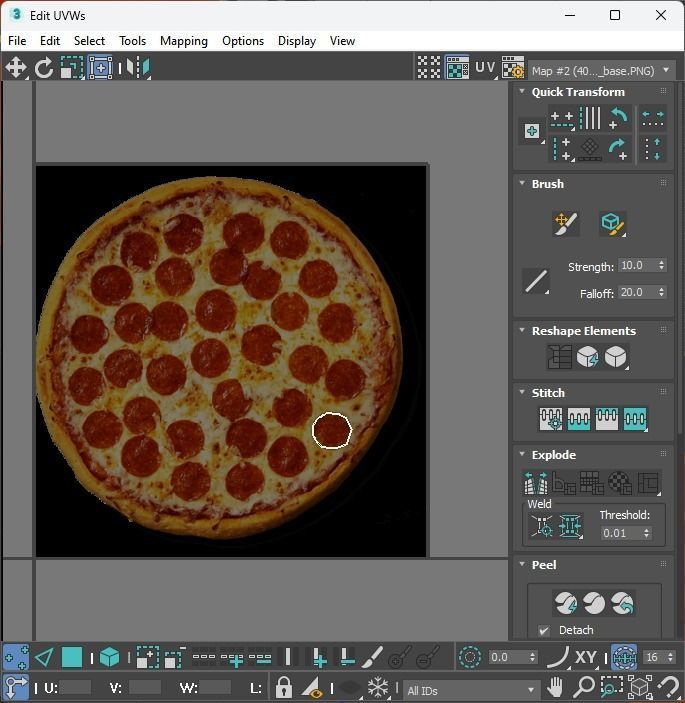Screen dimensions: 685x703
Task: Click Straighten Selection in Reshape Elements
Action: coord(559,357)
